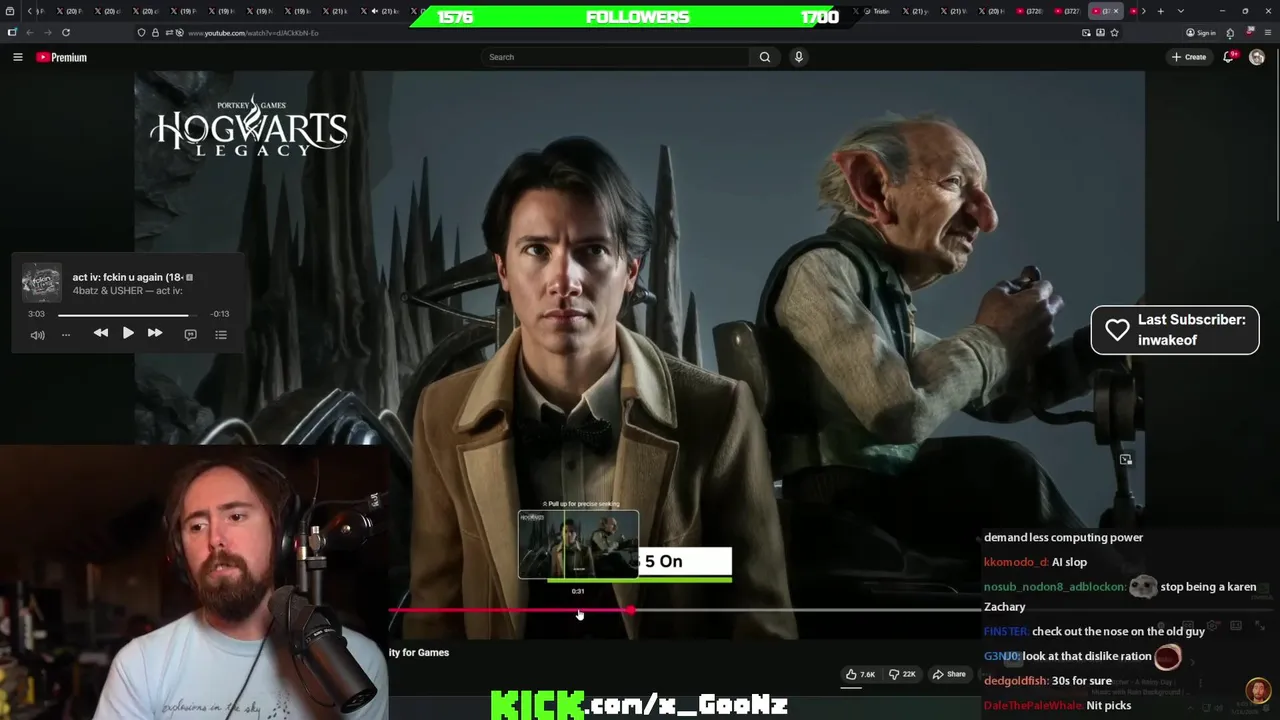Open lyrics in the music mini player
Image resolution: width=1280 pixels, height=720 pixels.
coord(190,334)
